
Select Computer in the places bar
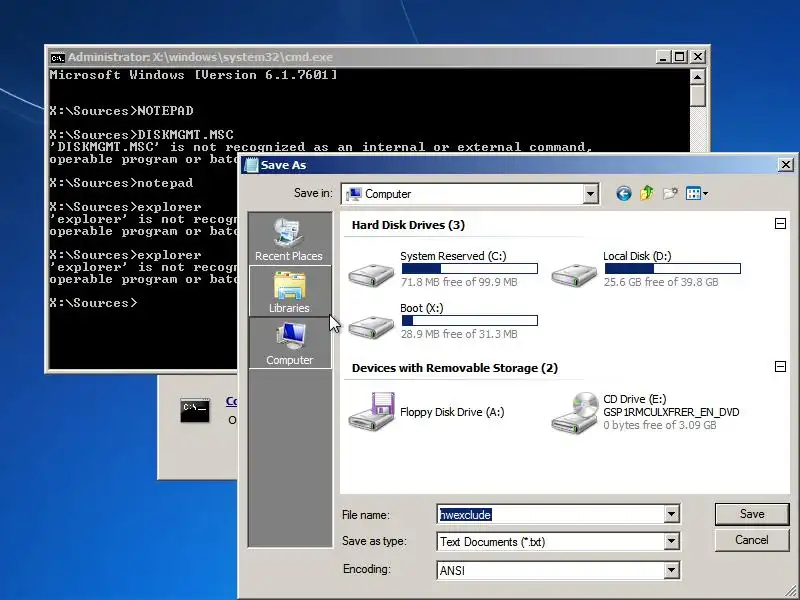click(289, 343)
